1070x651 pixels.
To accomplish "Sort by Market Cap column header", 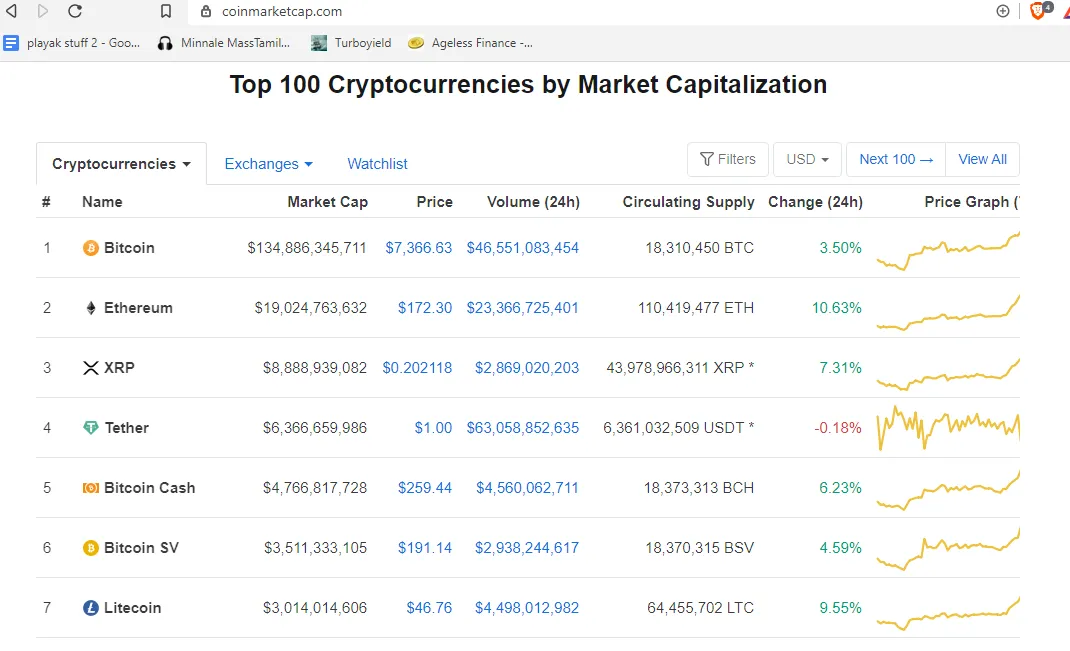I will coord(328,202).
